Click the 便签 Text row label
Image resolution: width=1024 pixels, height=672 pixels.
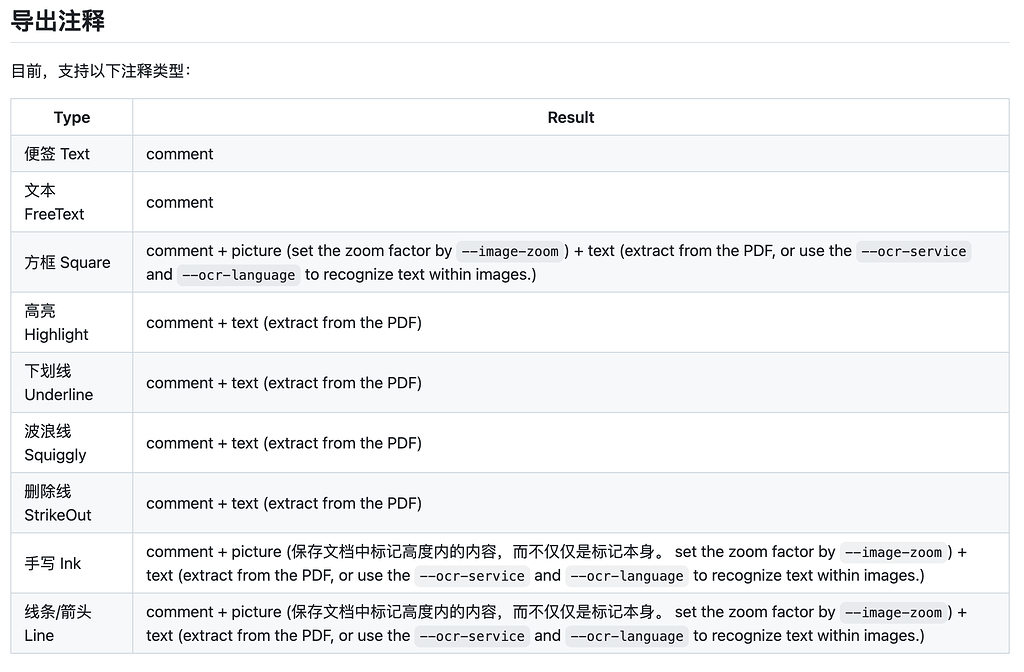[x=57, y=153]
